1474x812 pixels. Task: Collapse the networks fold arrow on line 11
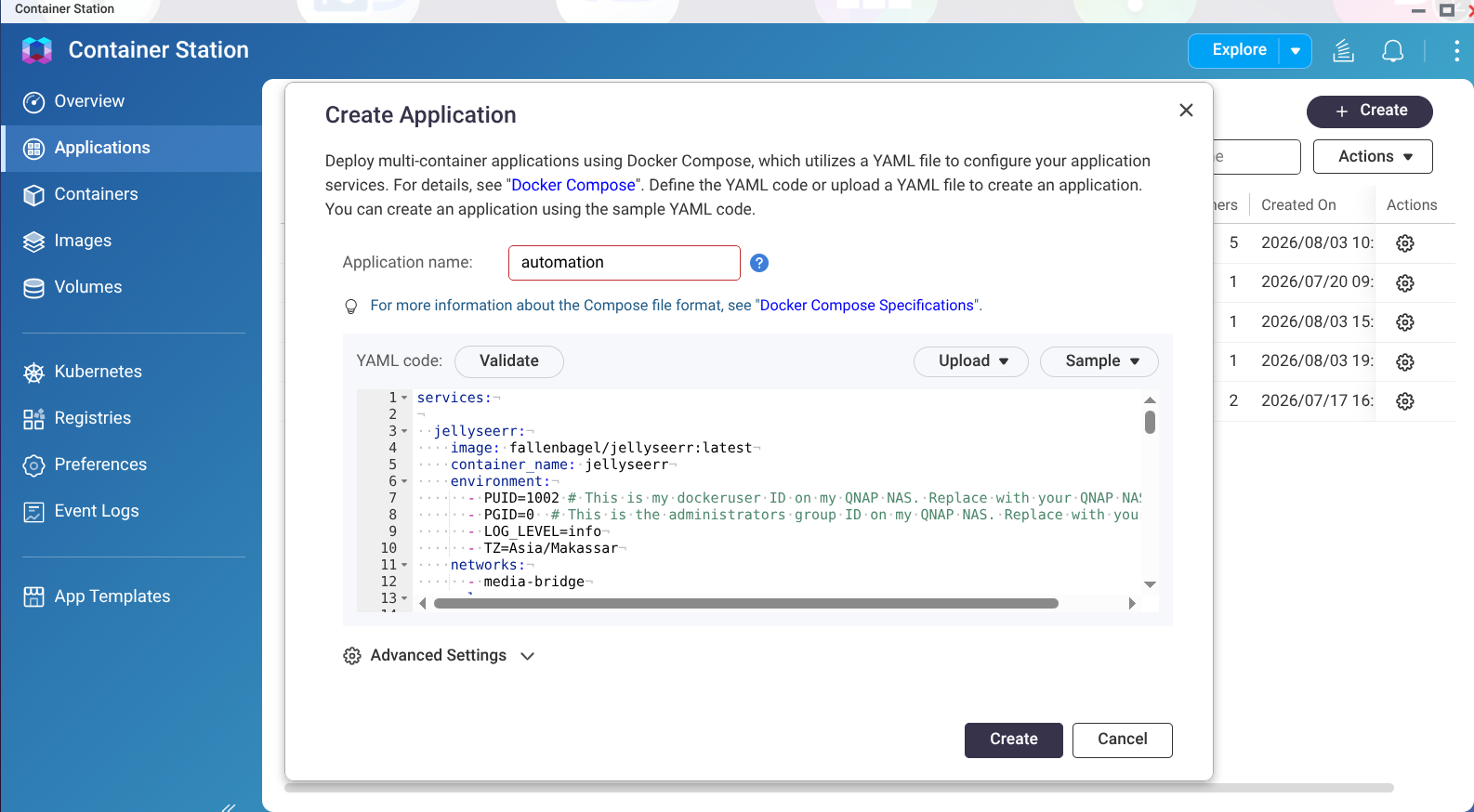[x=404, y=565]
